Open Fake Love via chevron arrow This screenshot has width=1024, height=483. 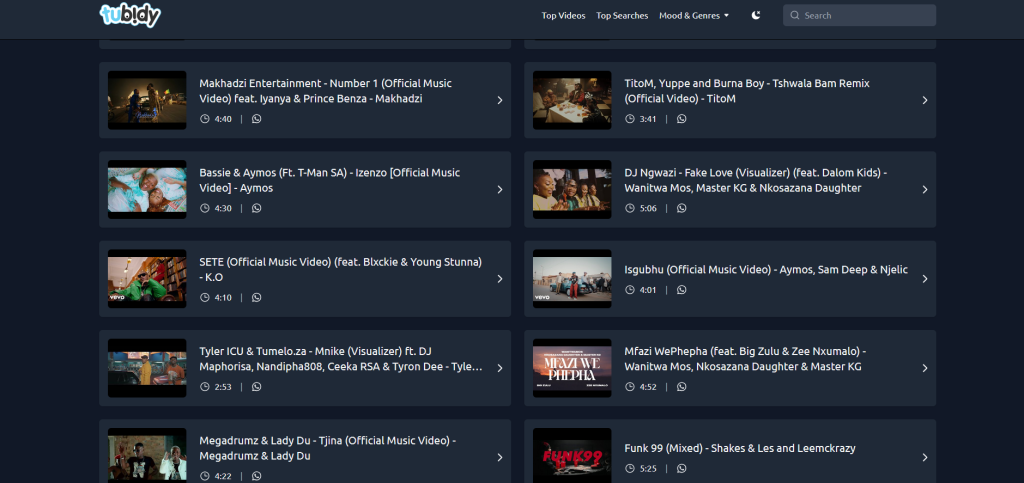[x=925, y=189]
